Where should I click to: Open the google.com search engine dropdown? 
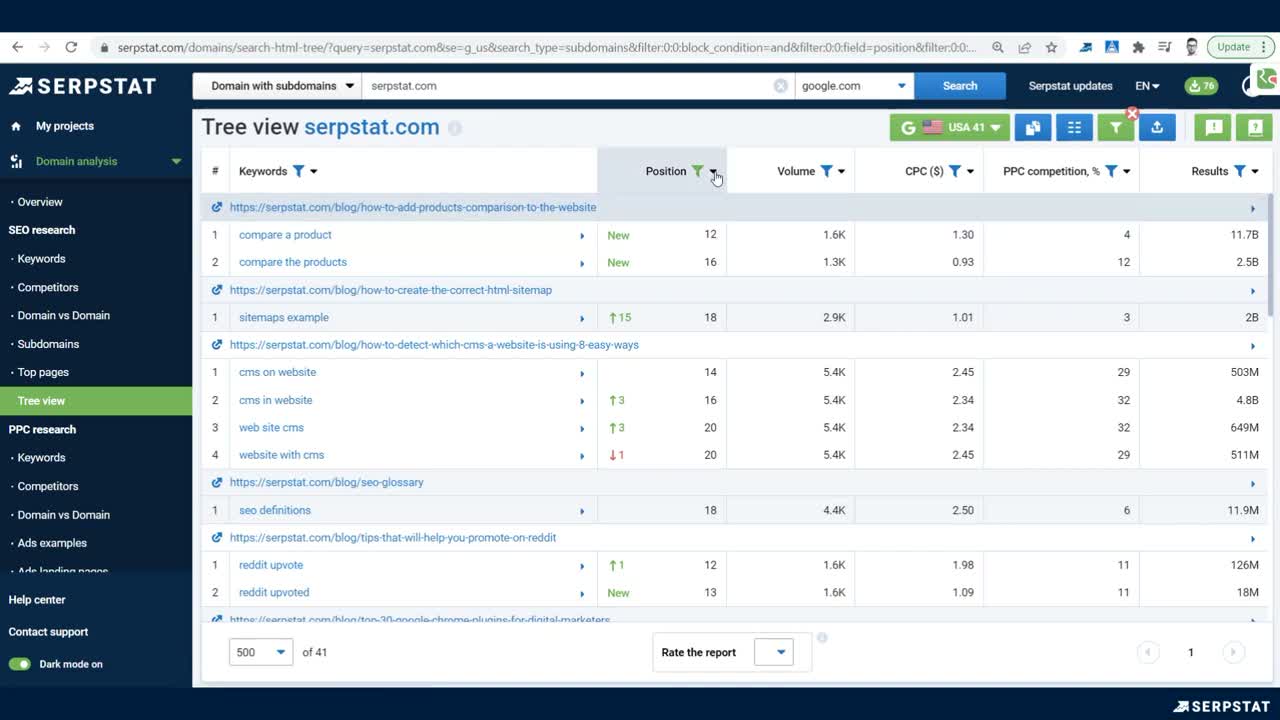point(854,86)
